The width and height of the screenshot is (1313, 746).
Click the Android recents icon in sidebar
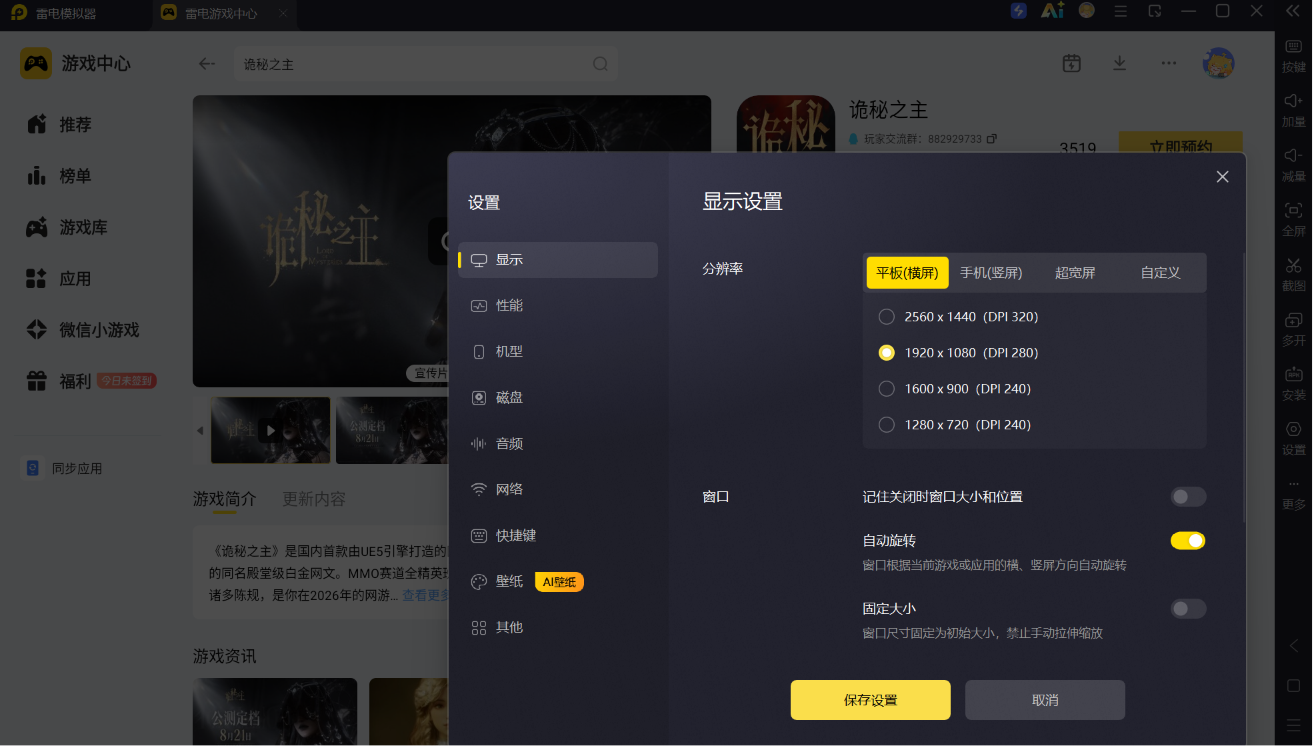point(1294,725)
